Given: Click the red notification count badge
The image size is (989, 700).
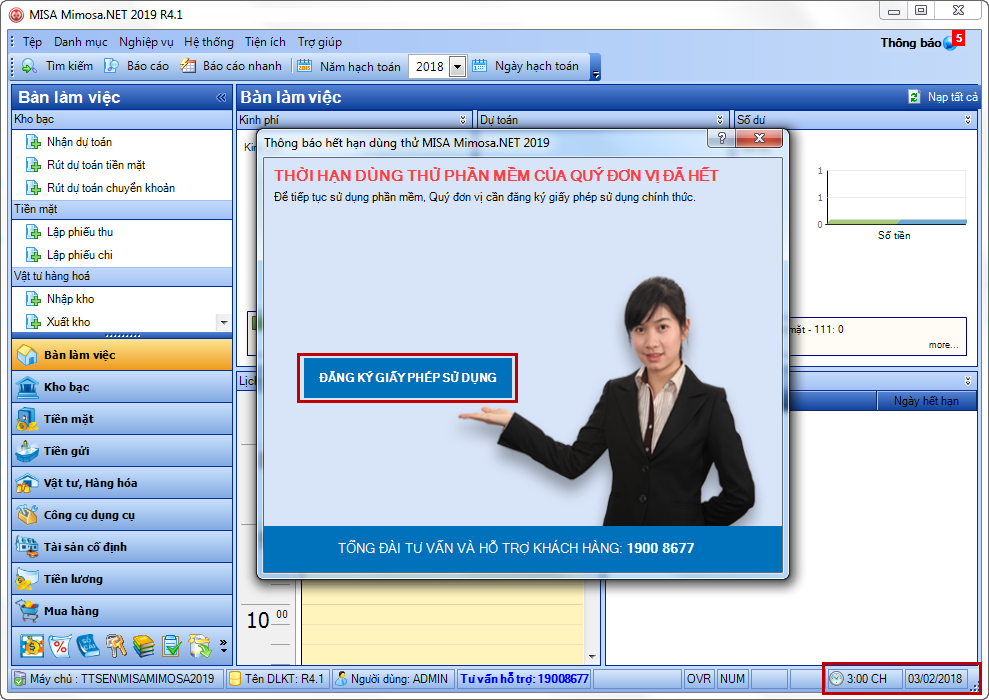Looking at the screenshot, I should pos(959,38).
